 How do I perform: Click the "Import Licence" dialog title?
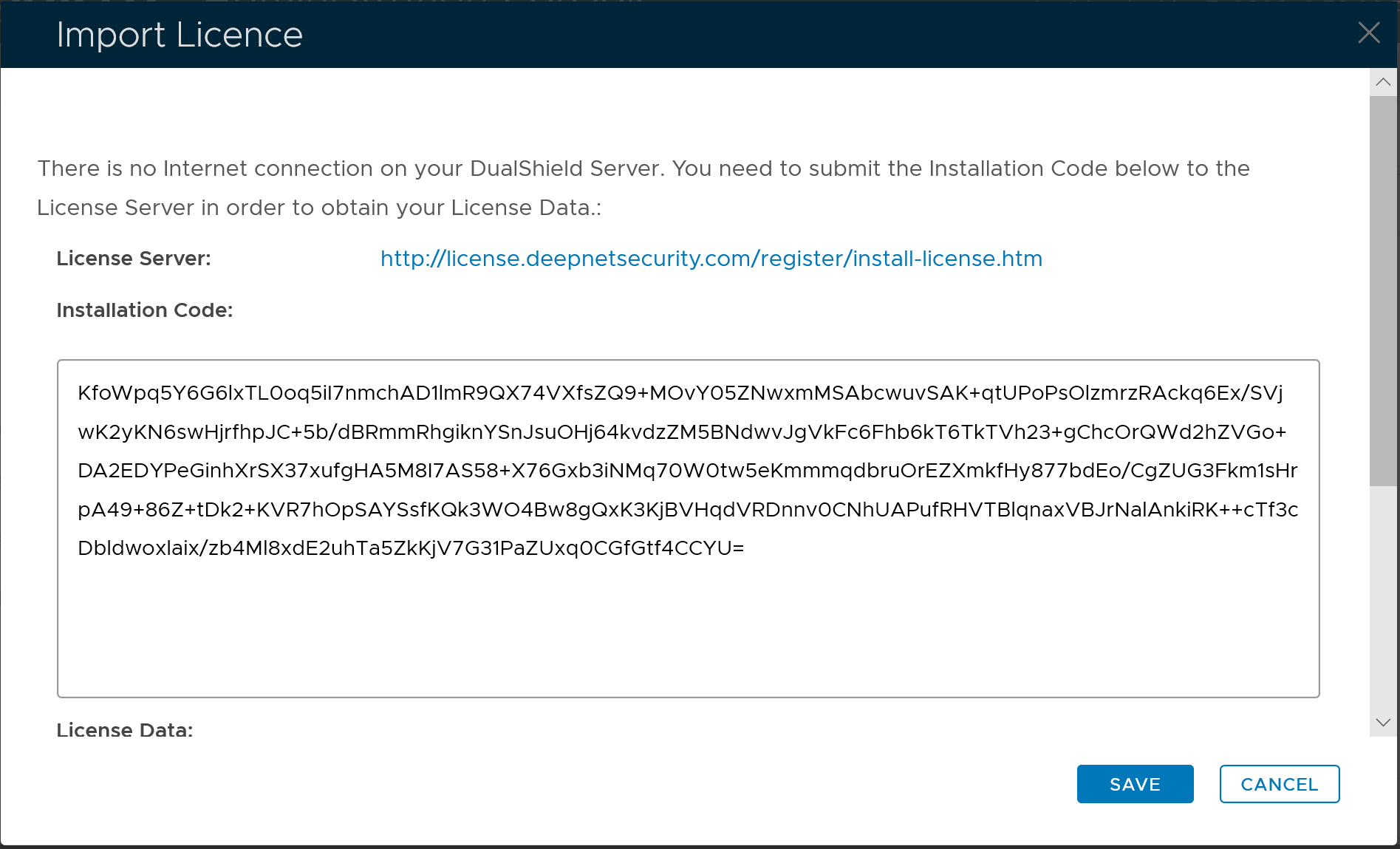pos(180,35)
